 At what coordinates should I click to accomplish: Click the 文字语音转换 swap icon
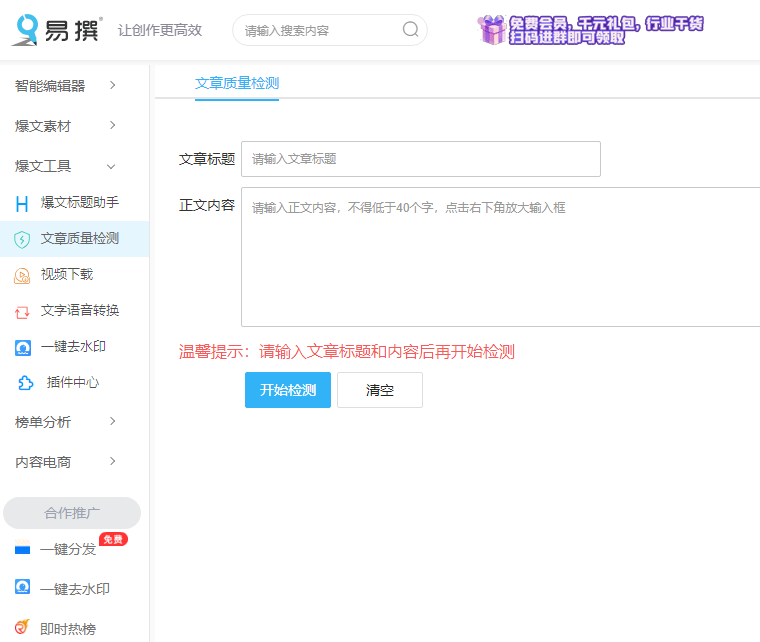pyautogui.click(x=22, y=312)
